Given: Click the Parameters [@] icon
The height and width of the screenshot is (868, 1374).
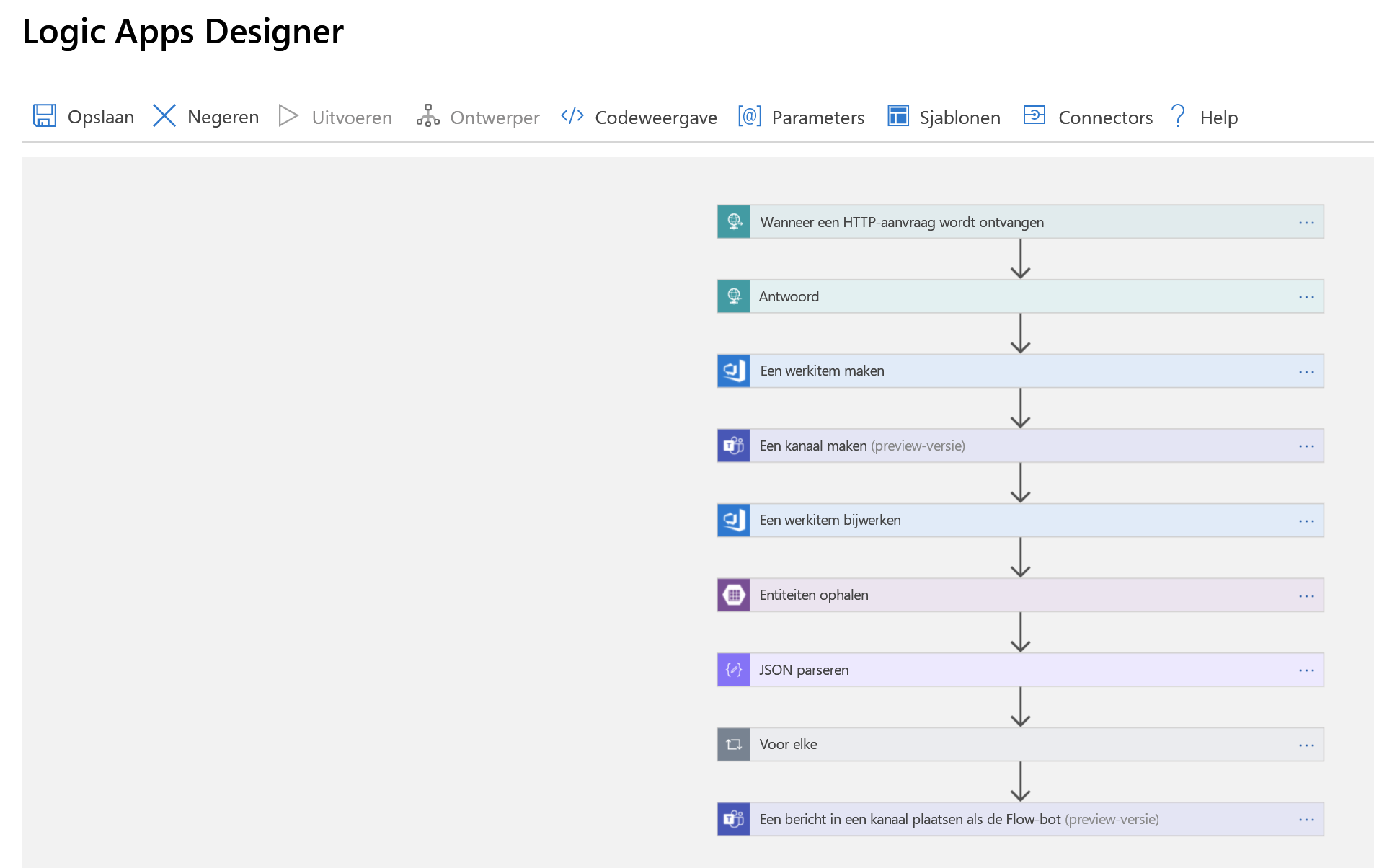Looking at the screenshot, I should [x=750, y=116].
